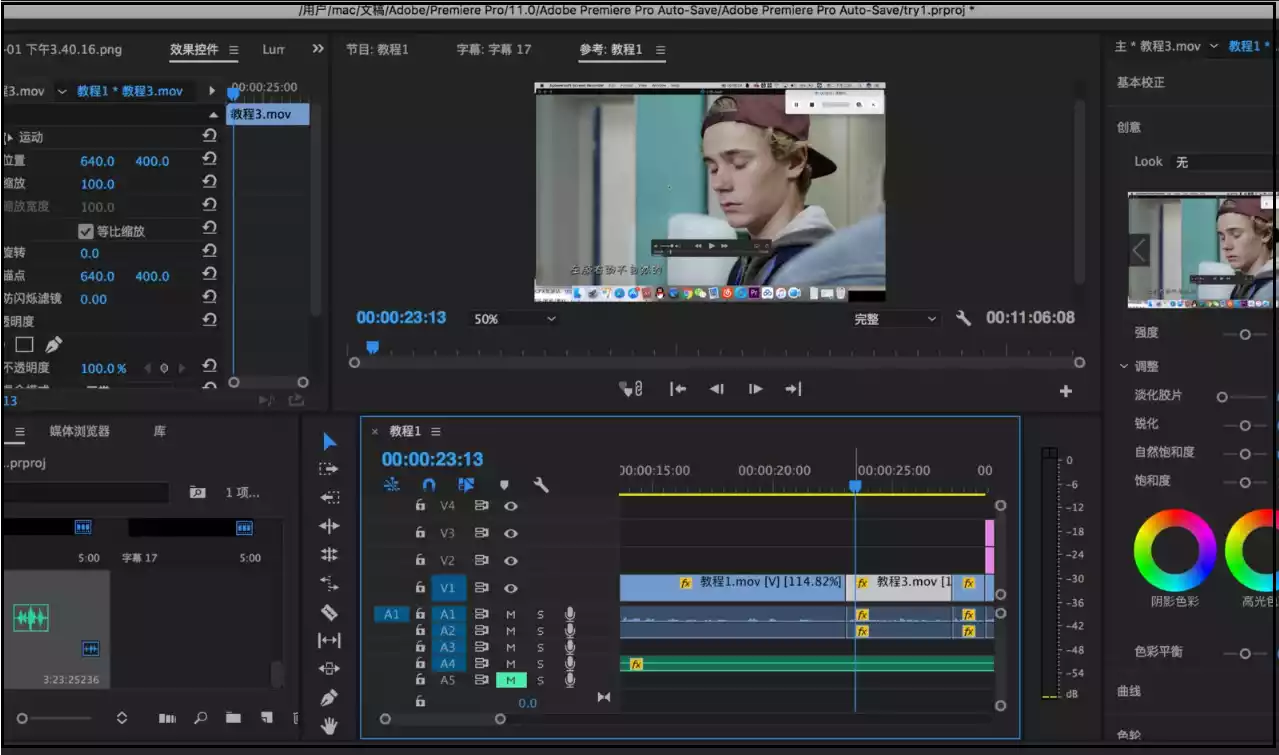Mute audio track A1
Viewport: 1279px width, 755px height.
tap(511, 614)
